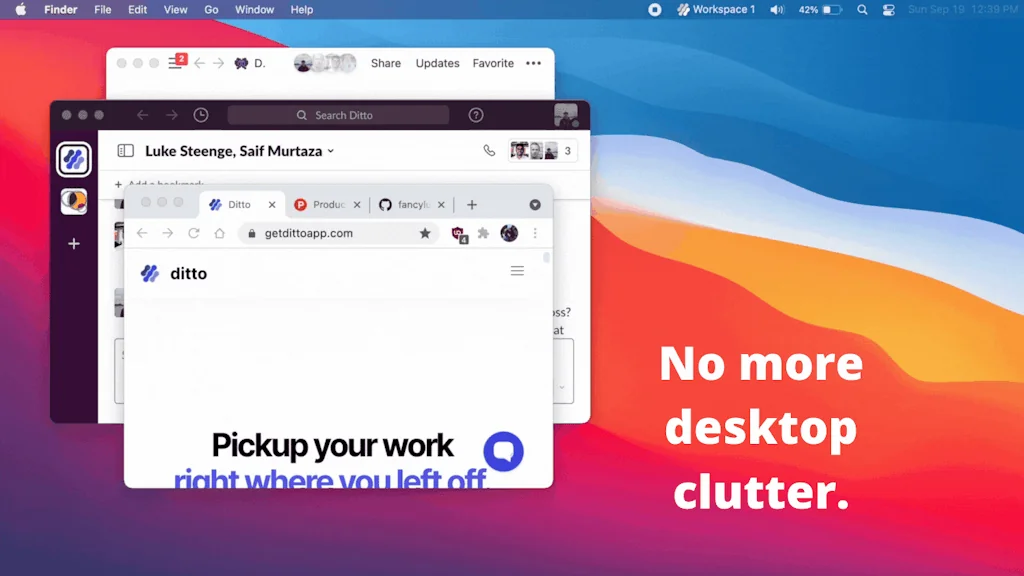This screenshot has height=576, width=1024.
Task: Toggle the Slack sidebar panel icon
Action: coord(125,151)
